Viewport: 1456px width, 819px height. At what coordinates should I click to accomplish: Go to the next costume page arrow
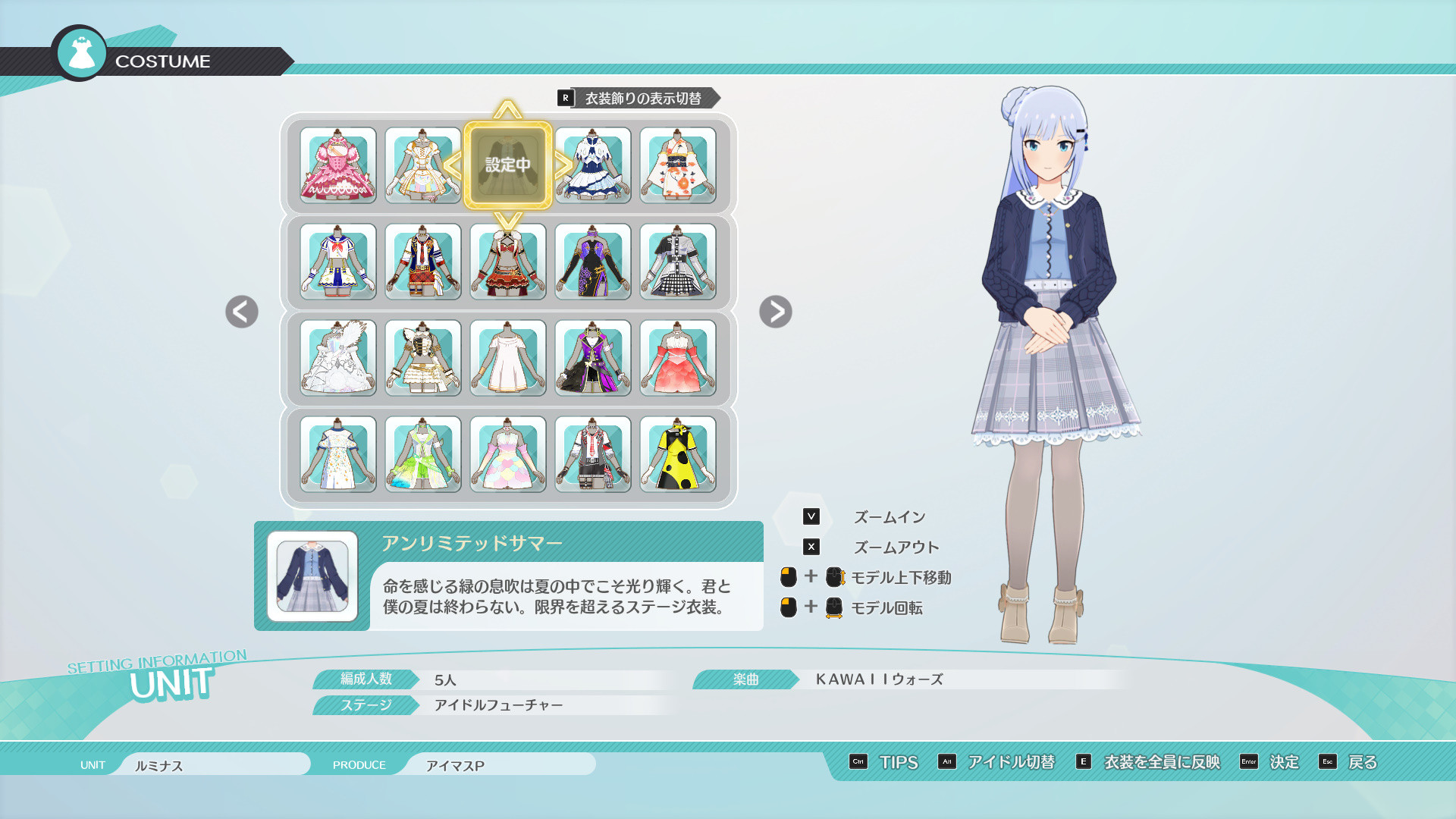pos(775,312)
